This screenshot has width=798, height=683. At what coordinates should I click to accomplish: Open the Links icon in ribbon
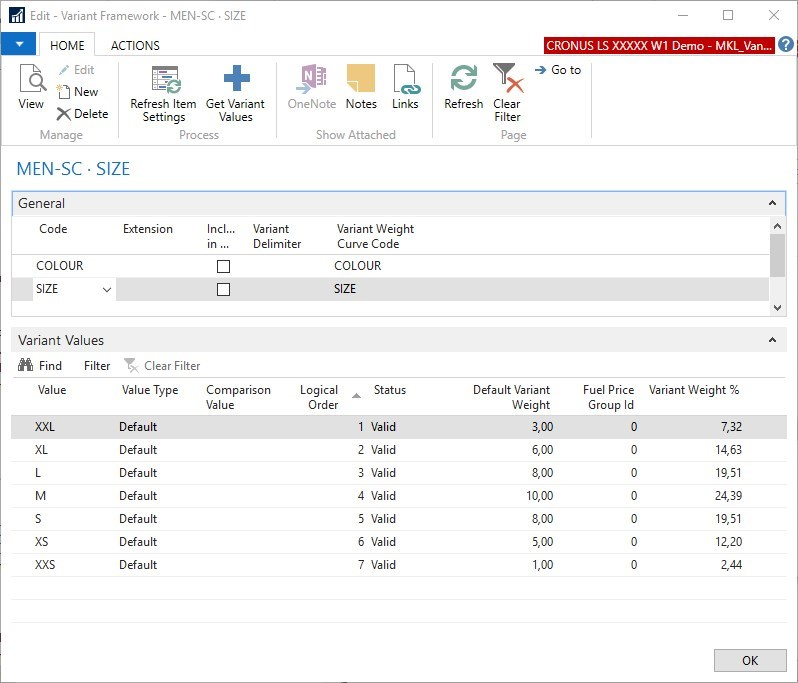click(405, 80)
